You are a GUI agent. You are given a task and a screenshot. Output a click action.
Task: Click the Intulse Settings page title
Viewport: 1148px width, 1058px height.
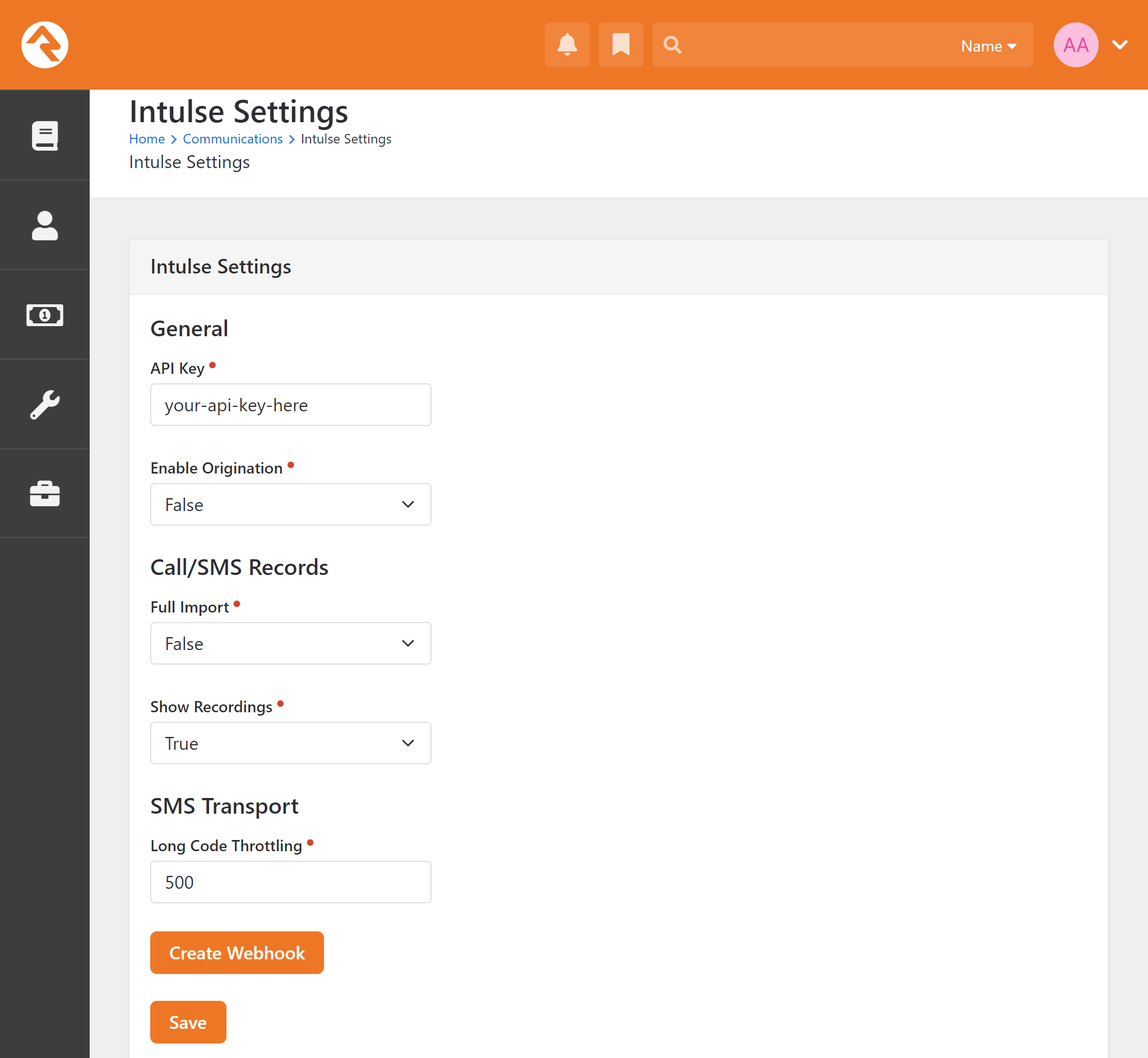(x=238, y=112)
